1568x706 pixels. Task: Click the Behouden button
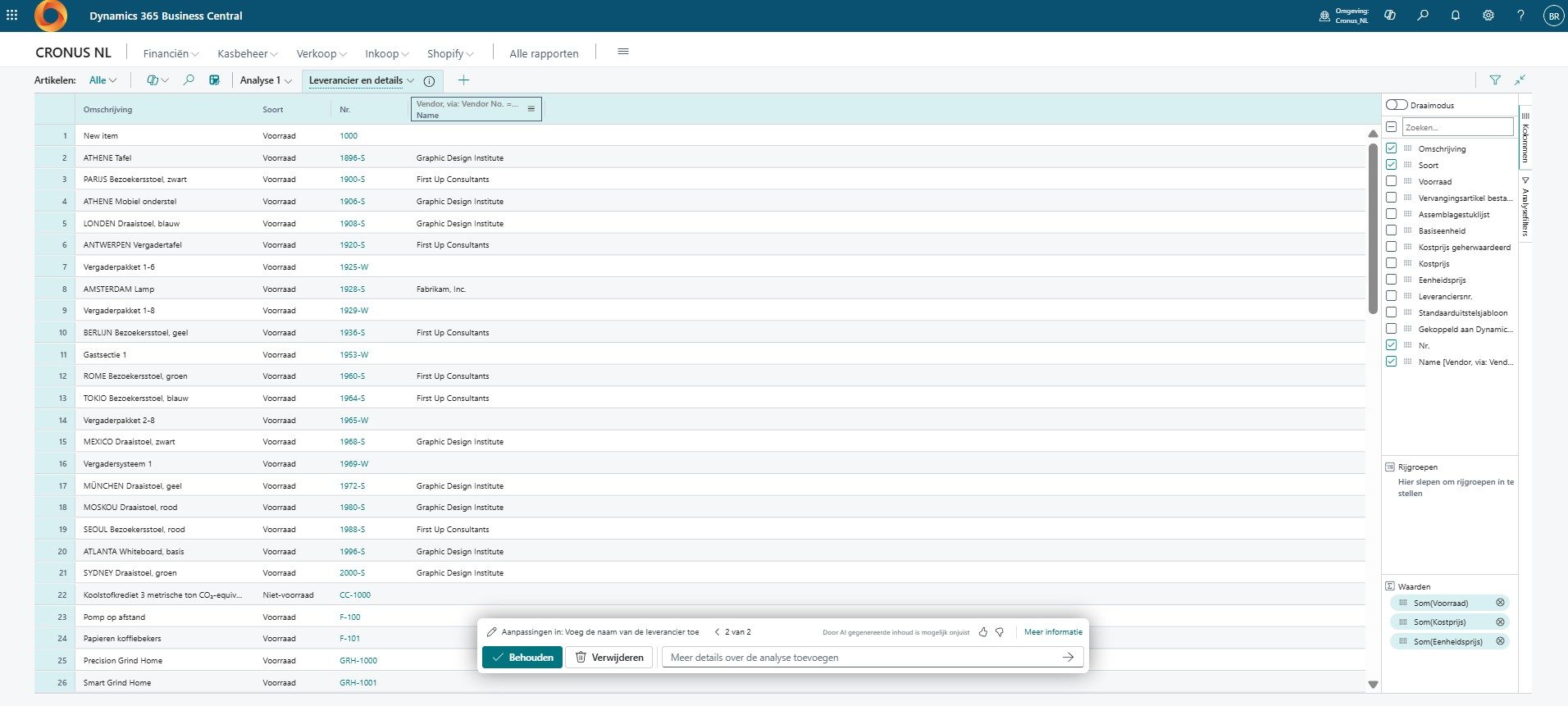(x=522, y=658)
